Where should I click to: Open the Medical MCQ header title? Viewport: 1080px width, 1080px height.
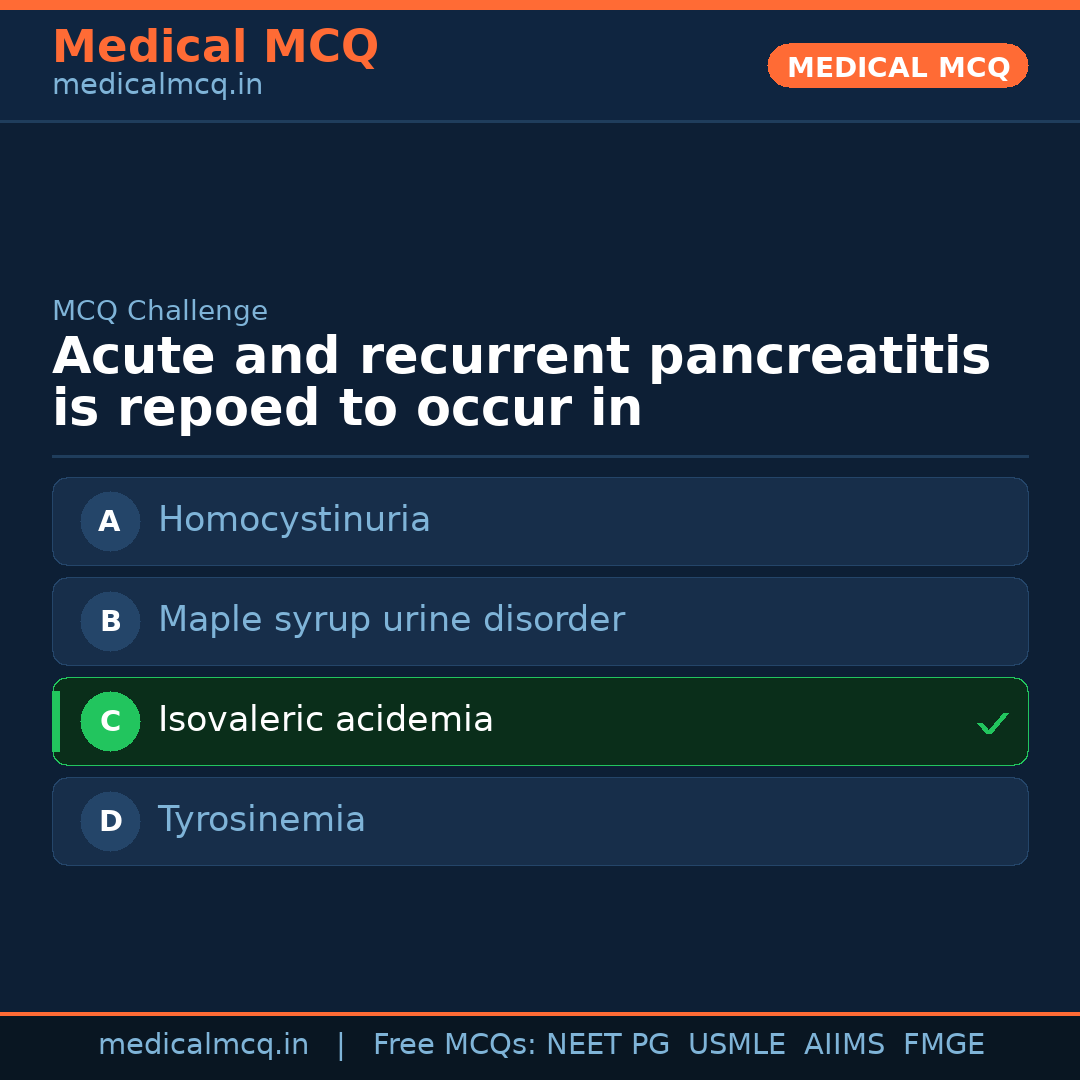215,47
